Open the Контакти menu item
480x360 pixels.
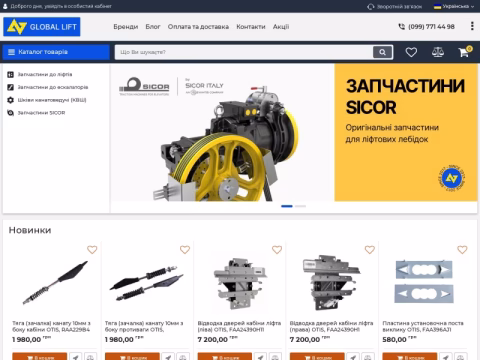point(251,27)
